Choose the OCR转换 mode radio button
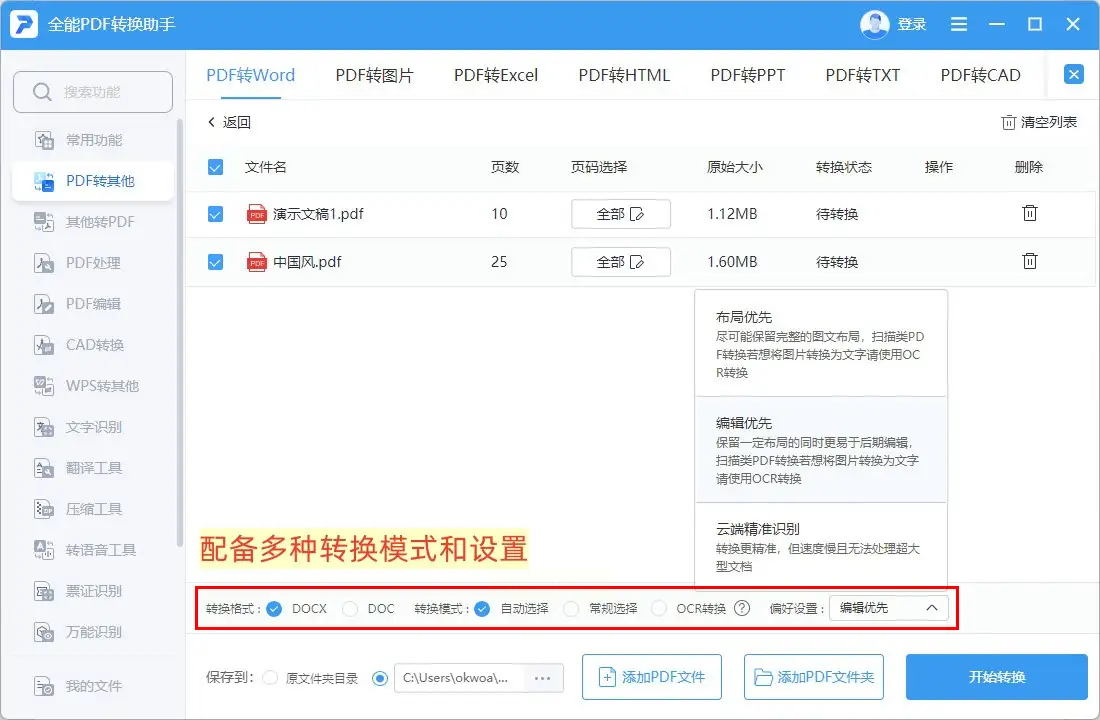Image resolution: width=1100 pixels, height=720 pixels. pyautogui.click(x=659, y=608)
